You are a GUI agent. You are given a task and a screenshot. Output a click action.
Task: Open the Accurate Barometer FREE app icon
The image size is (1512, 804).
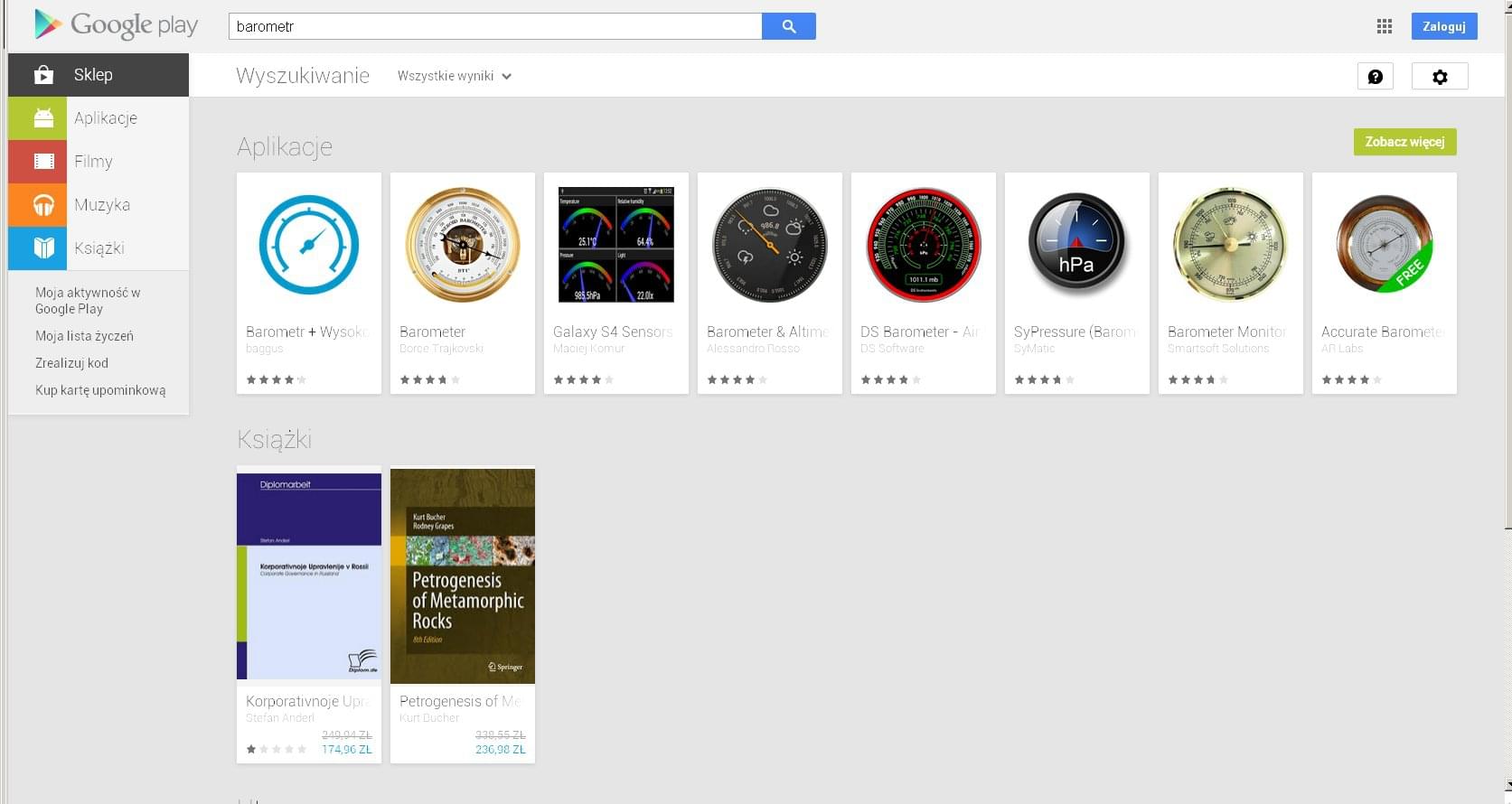click(x=1385, y=245)
